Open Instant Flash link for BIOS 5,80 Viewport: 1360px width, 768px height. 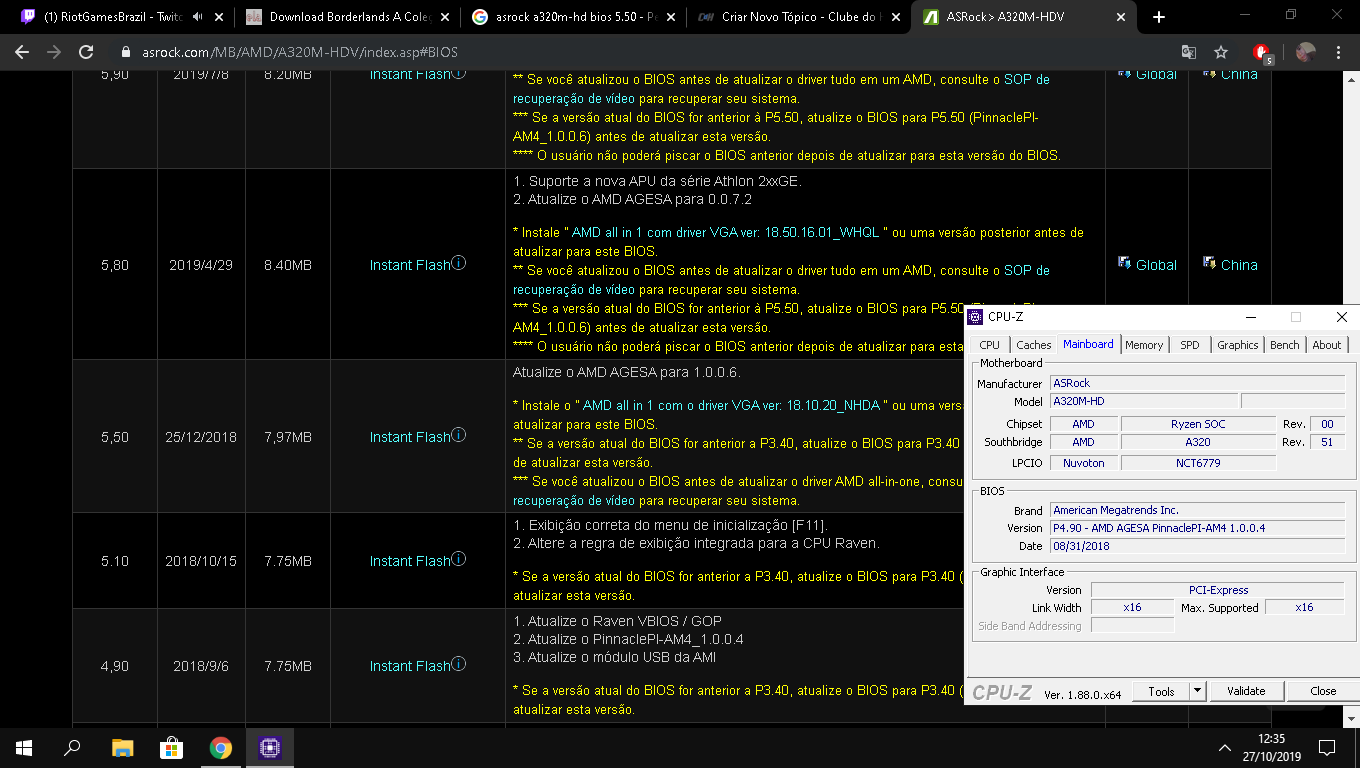tap(410, 265)
